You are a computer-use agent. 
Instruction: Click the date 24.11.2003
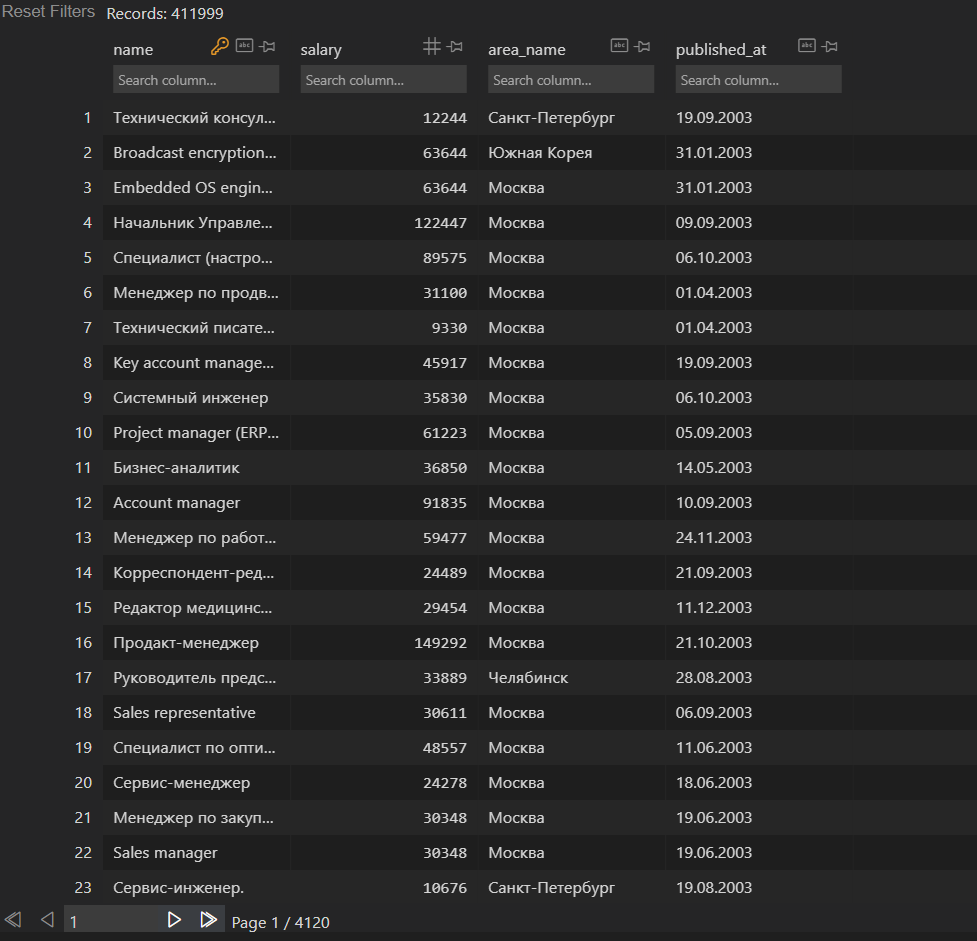(714, 538)
